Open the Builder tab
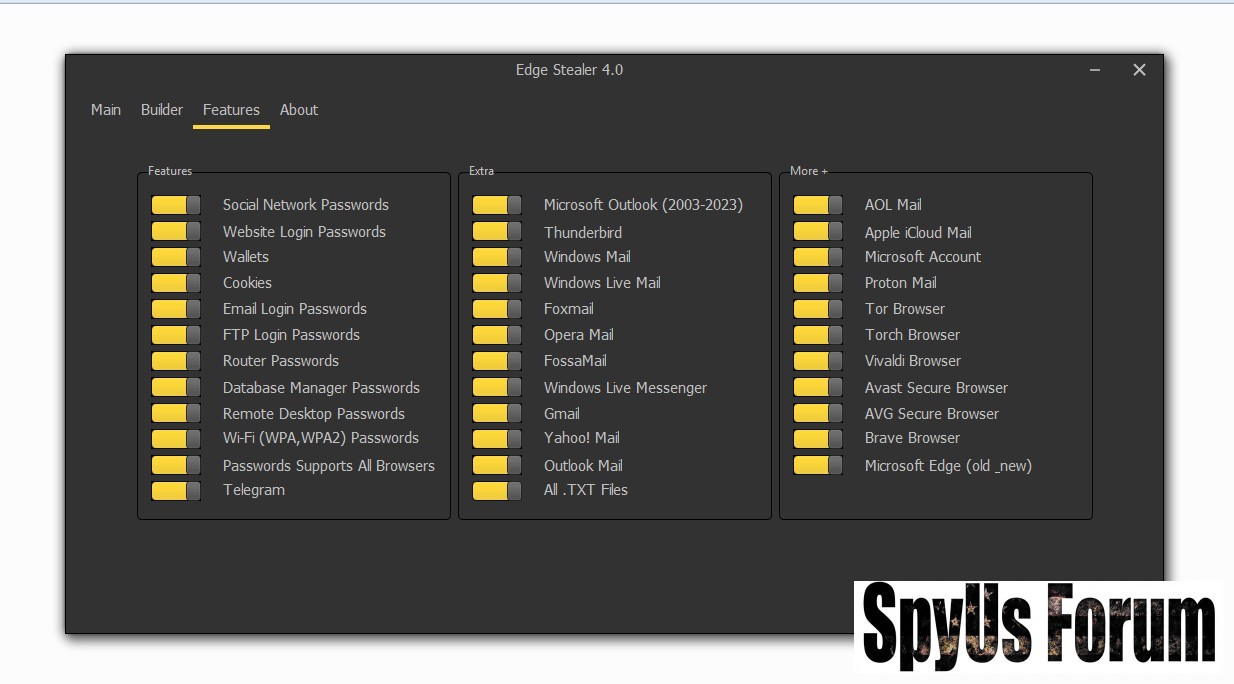Screen dimensions: 1234x684 click(162, 110)
